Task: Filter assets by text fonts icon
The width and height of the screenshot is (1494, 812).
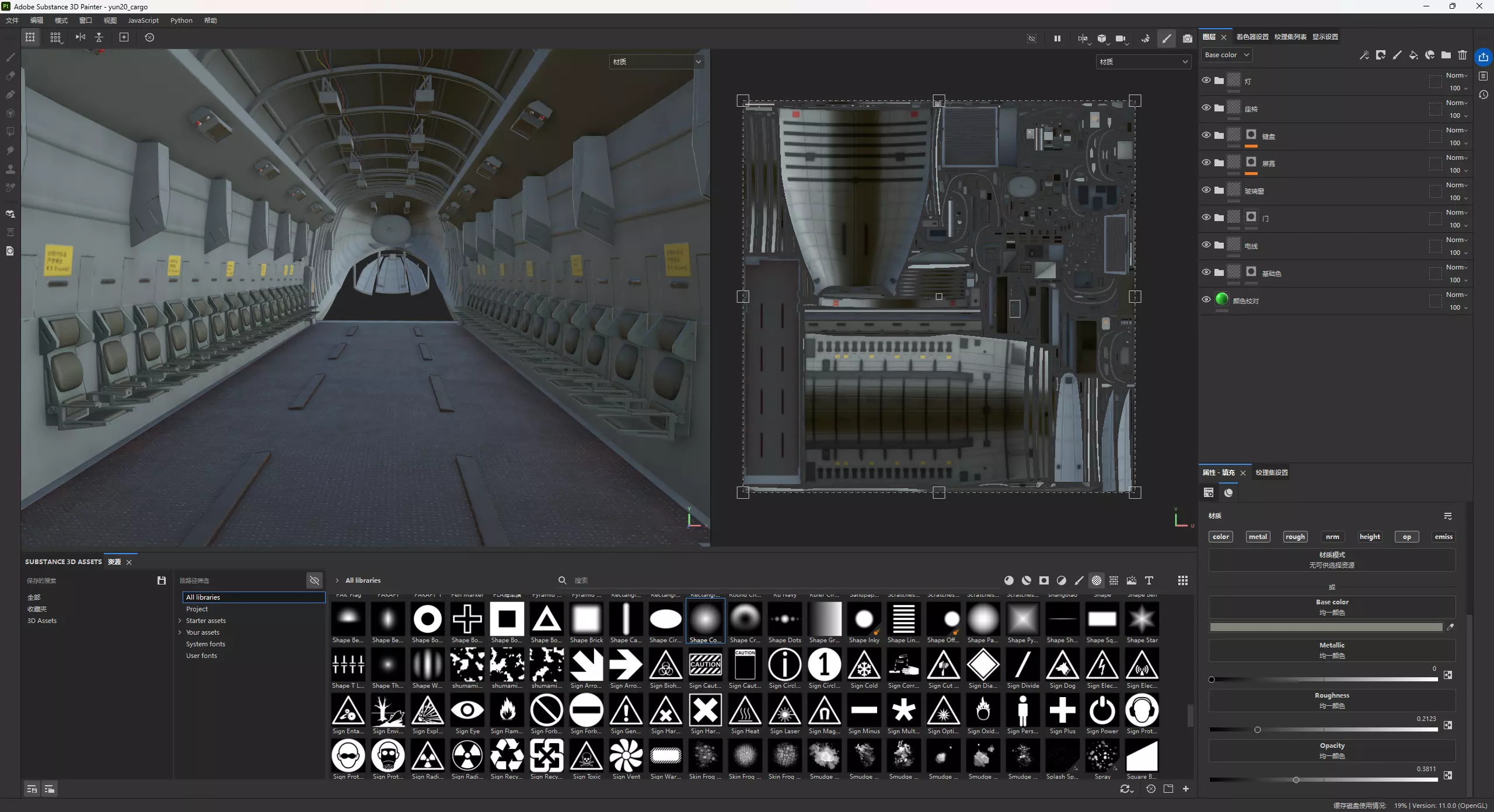Action: 1149,580
